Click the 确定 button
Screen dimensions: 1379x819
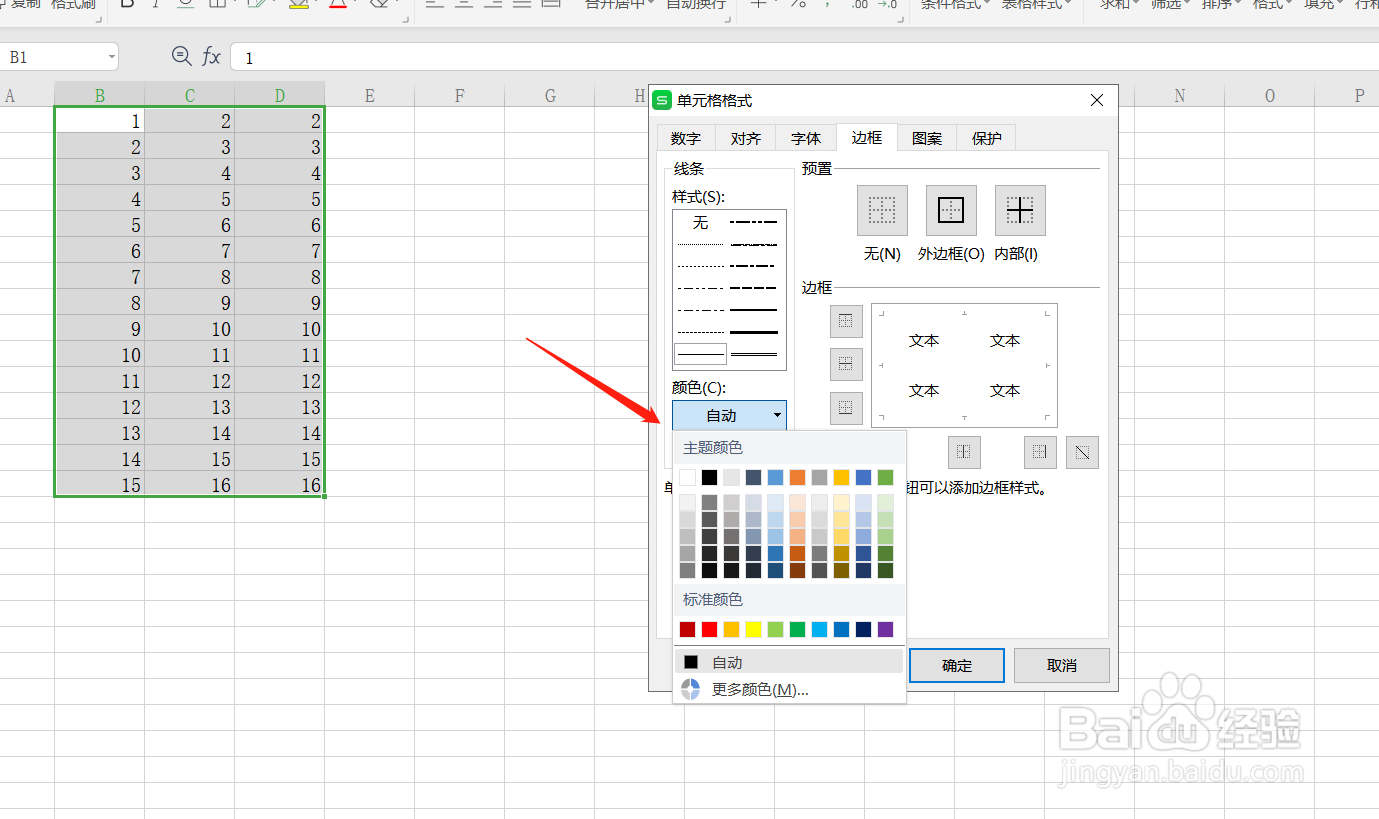957,665
